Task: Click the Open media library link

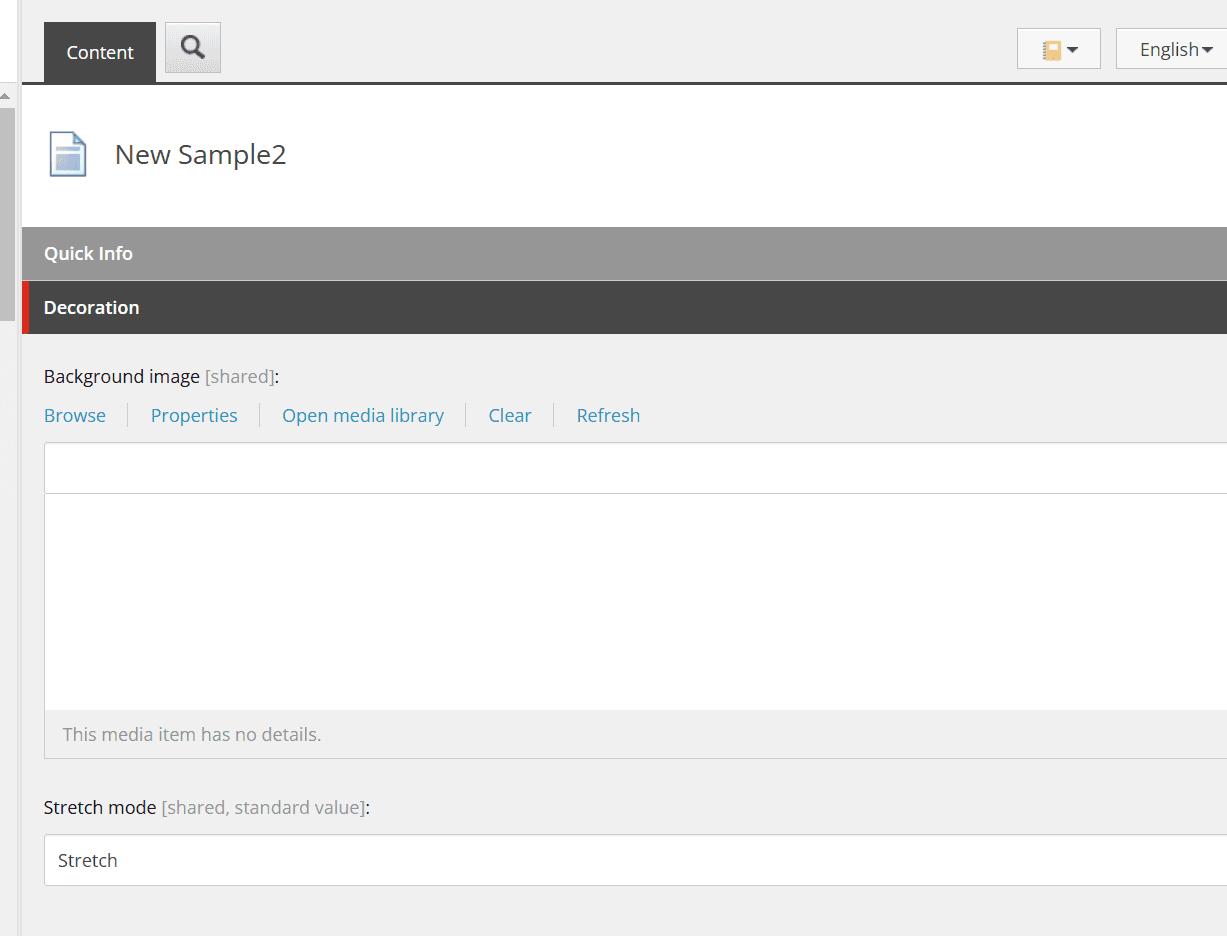Action: click(363, 416)
